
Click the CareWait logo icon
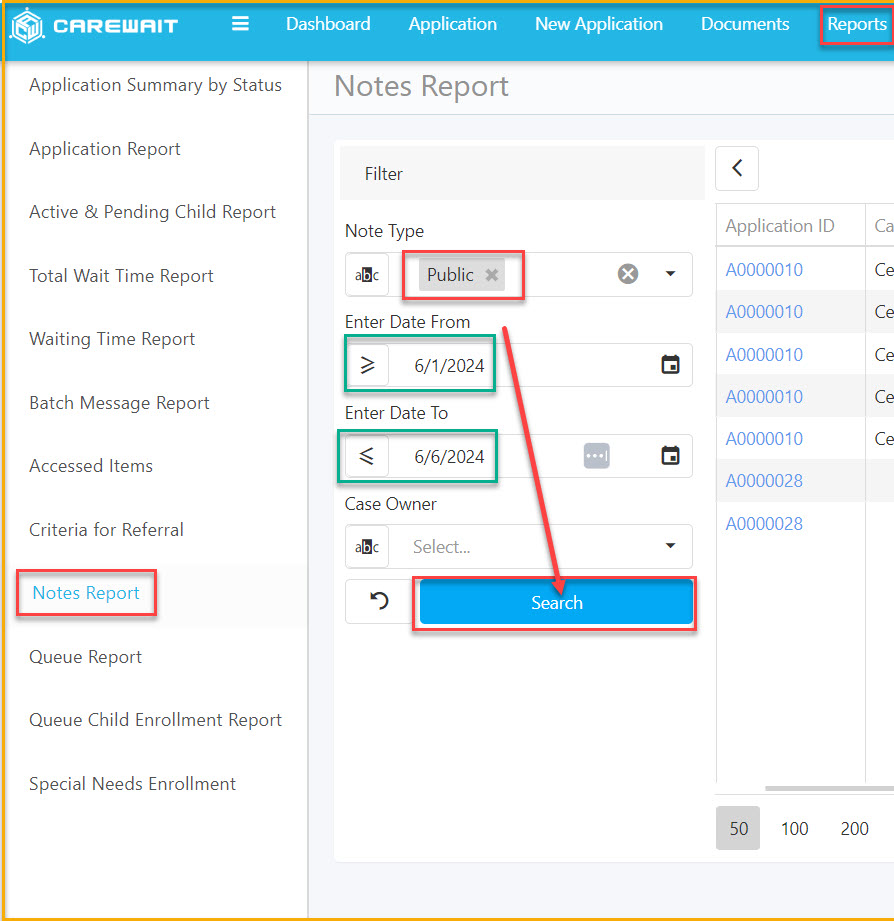(28, 26)
